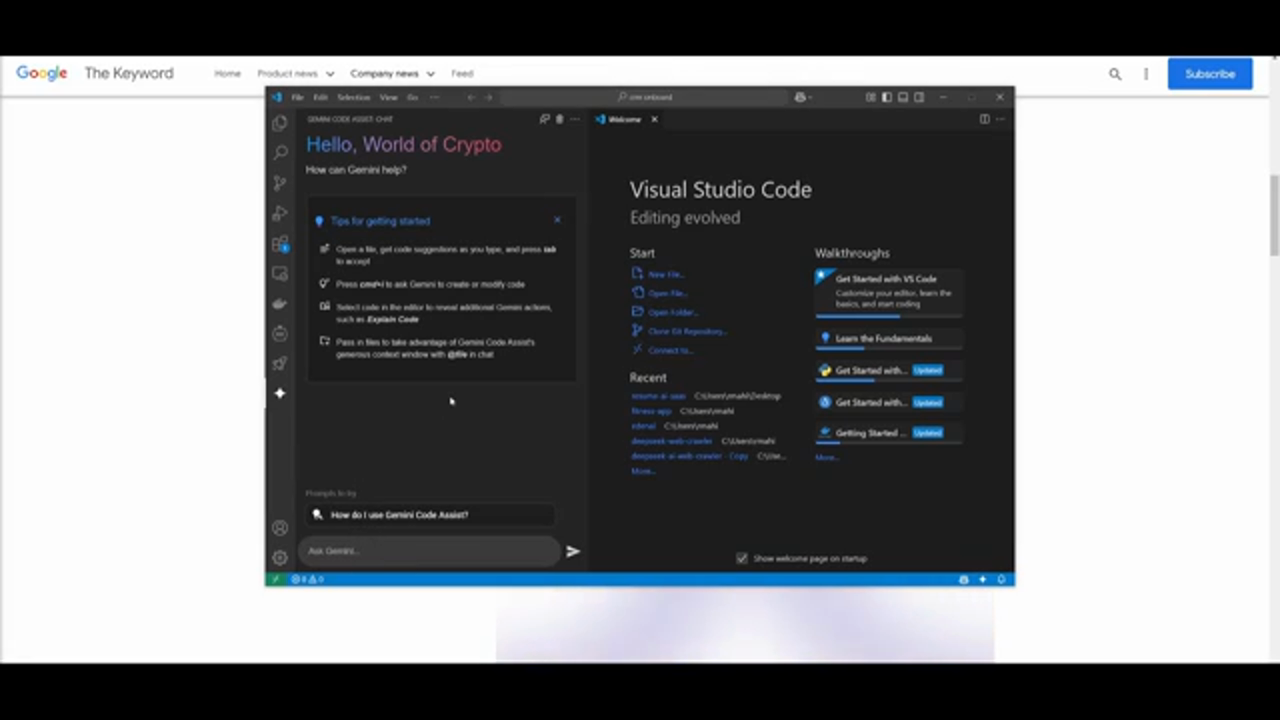The height and width of the screenshot is (720, 1280).
Task: Open the View menu in VS Code
Action: pyautogui.click(x=388, y=97)
